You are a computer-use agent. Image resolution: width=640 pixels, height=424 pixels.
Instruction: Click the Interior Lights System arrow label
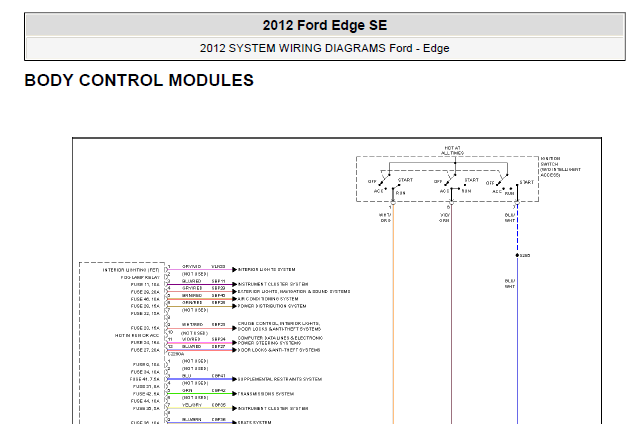(267, 270)
